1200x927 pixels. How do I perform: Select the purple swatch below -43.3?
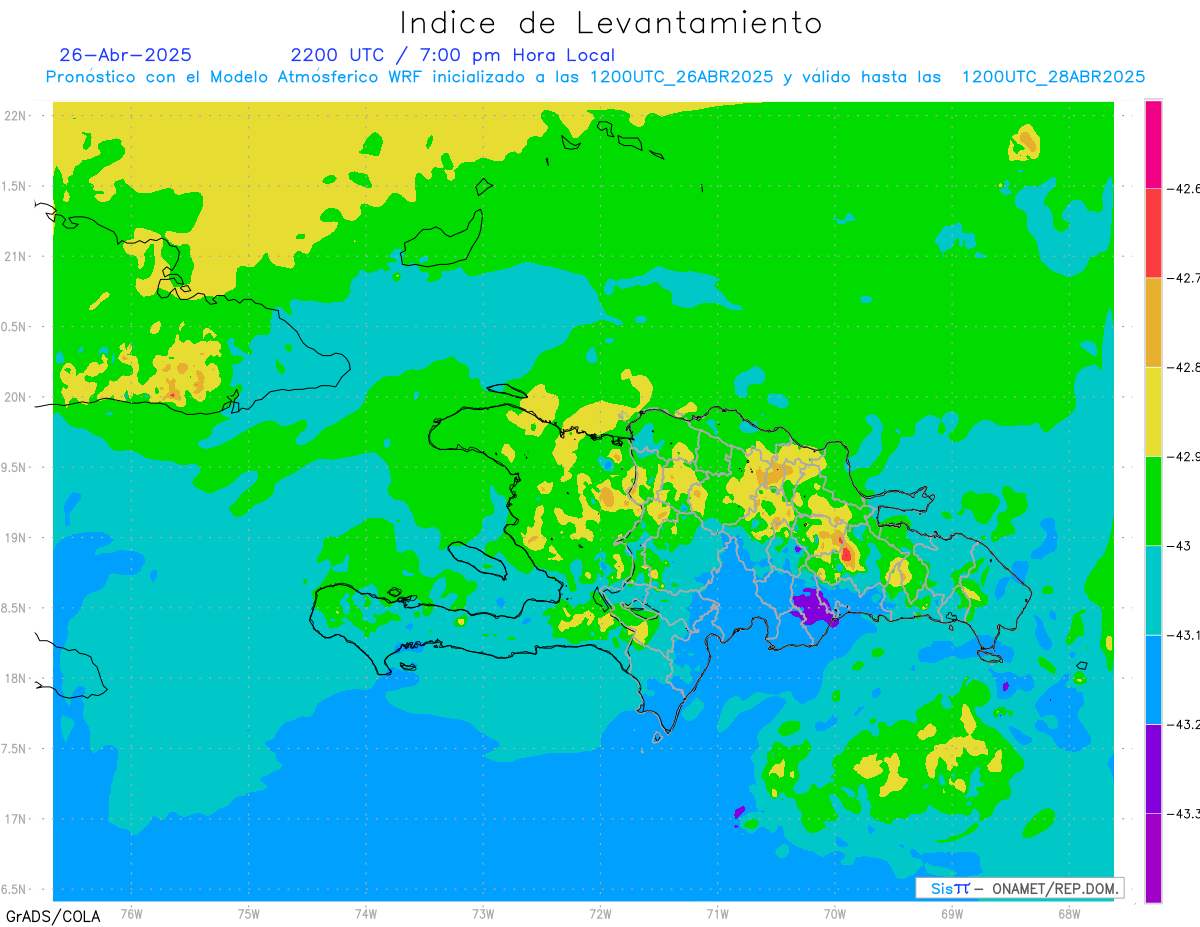pyautogui.click(x=1153, y=858)
